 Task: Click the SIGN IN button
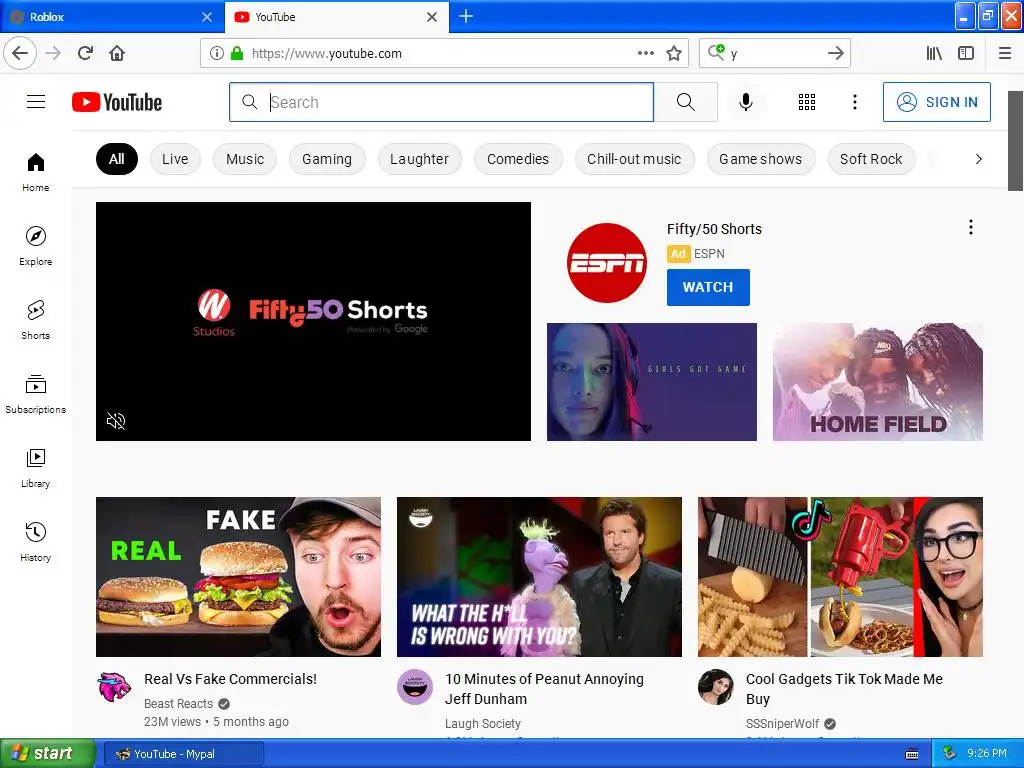pyautogui.click(x=936, y=102)
